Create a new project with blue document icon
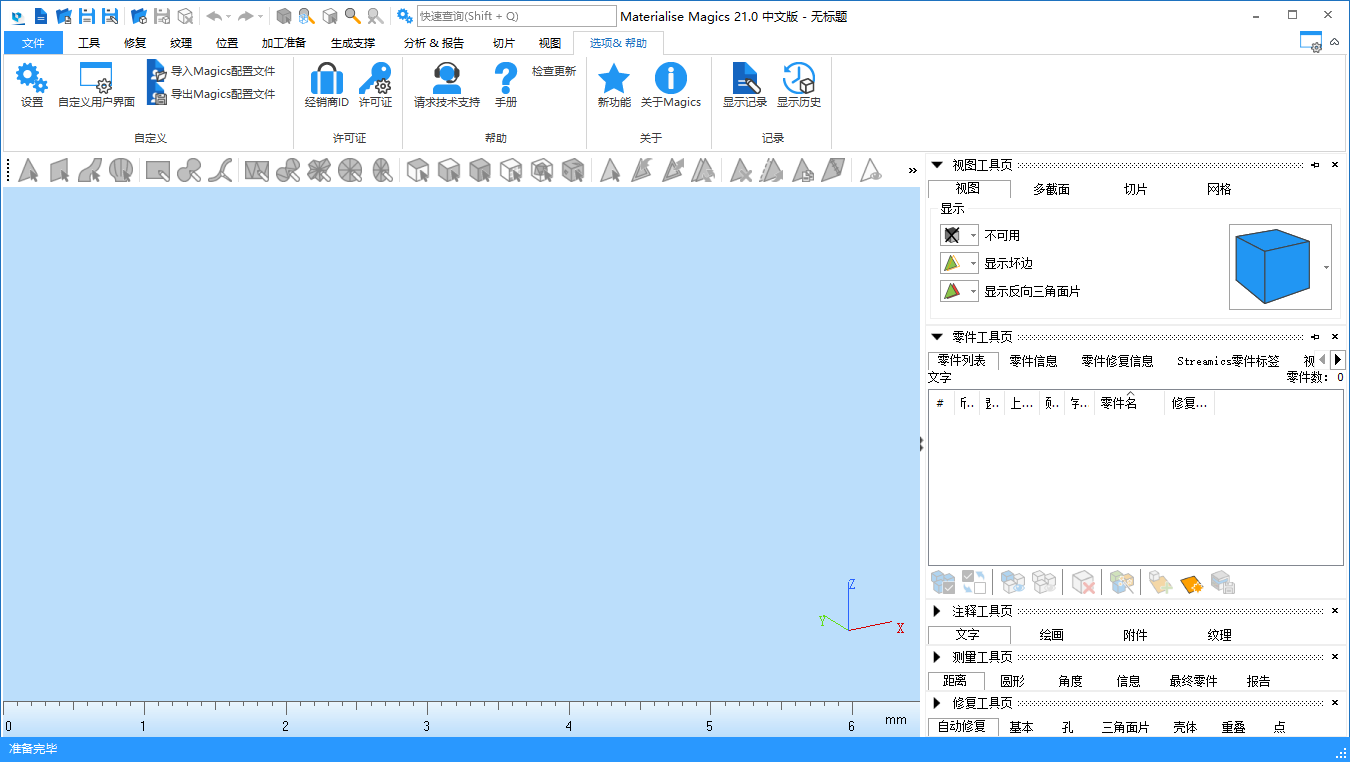Viewport: 1350px width, 762px height. [x=41, y=15]
